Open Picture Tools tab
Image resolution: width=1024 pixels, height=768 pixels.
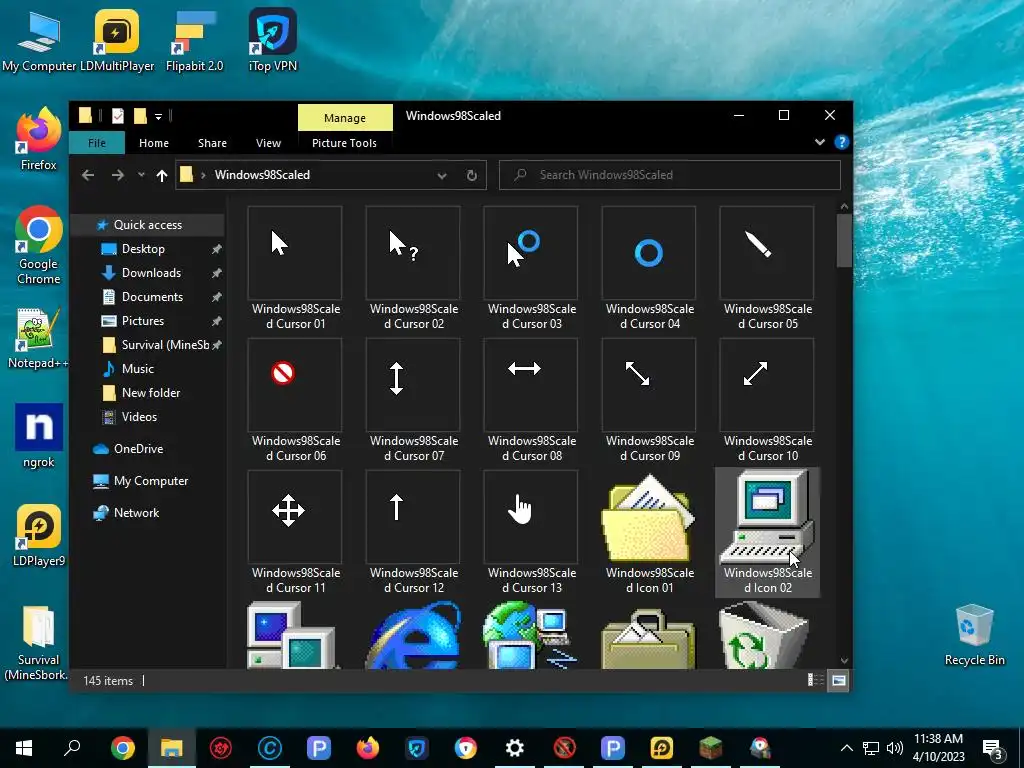[344, 143]
